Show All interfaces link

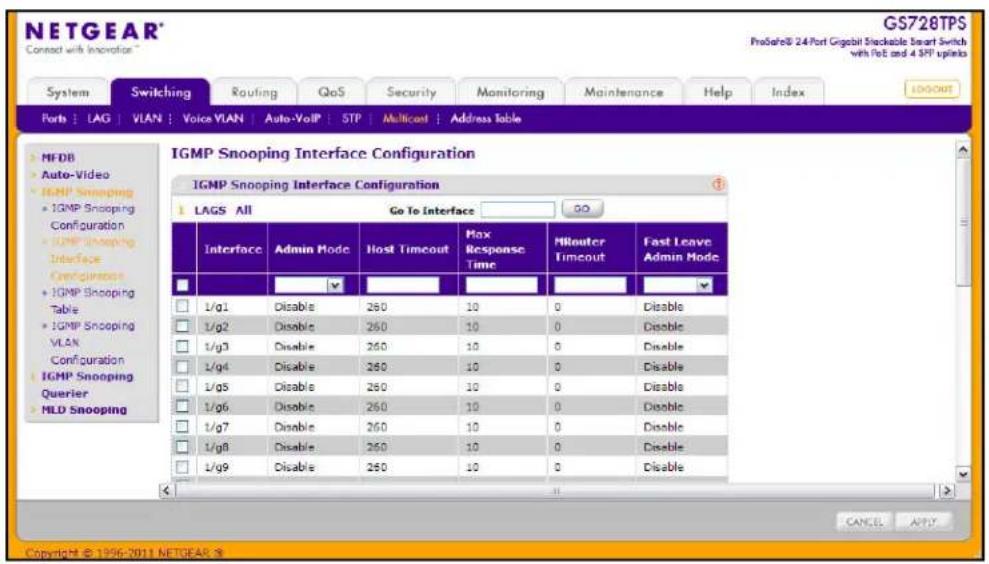[243, 211]
